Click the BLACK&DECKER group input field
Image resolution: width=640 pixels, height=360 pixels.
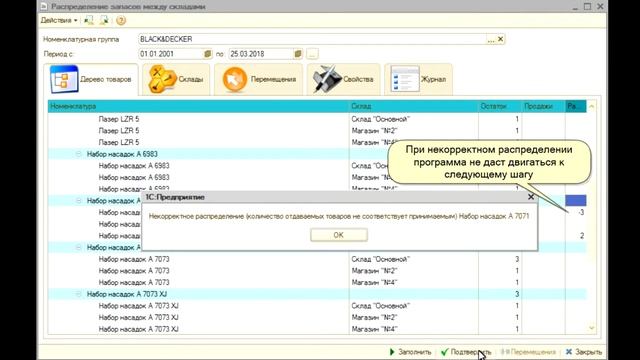pos(312,39)
